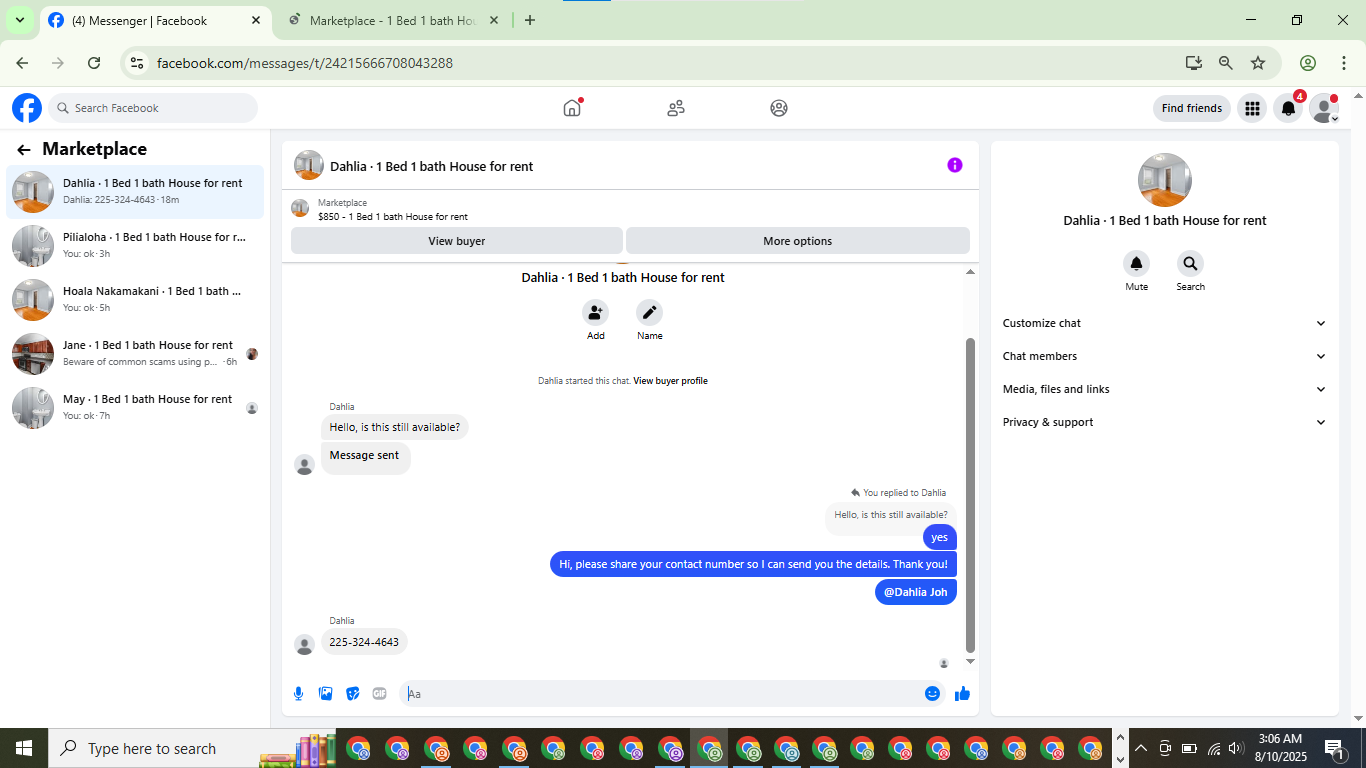Image resolution: width=1366 pixels, height=768 pixels.
Task: Choose a sticker to send
Action: [353, 693]
